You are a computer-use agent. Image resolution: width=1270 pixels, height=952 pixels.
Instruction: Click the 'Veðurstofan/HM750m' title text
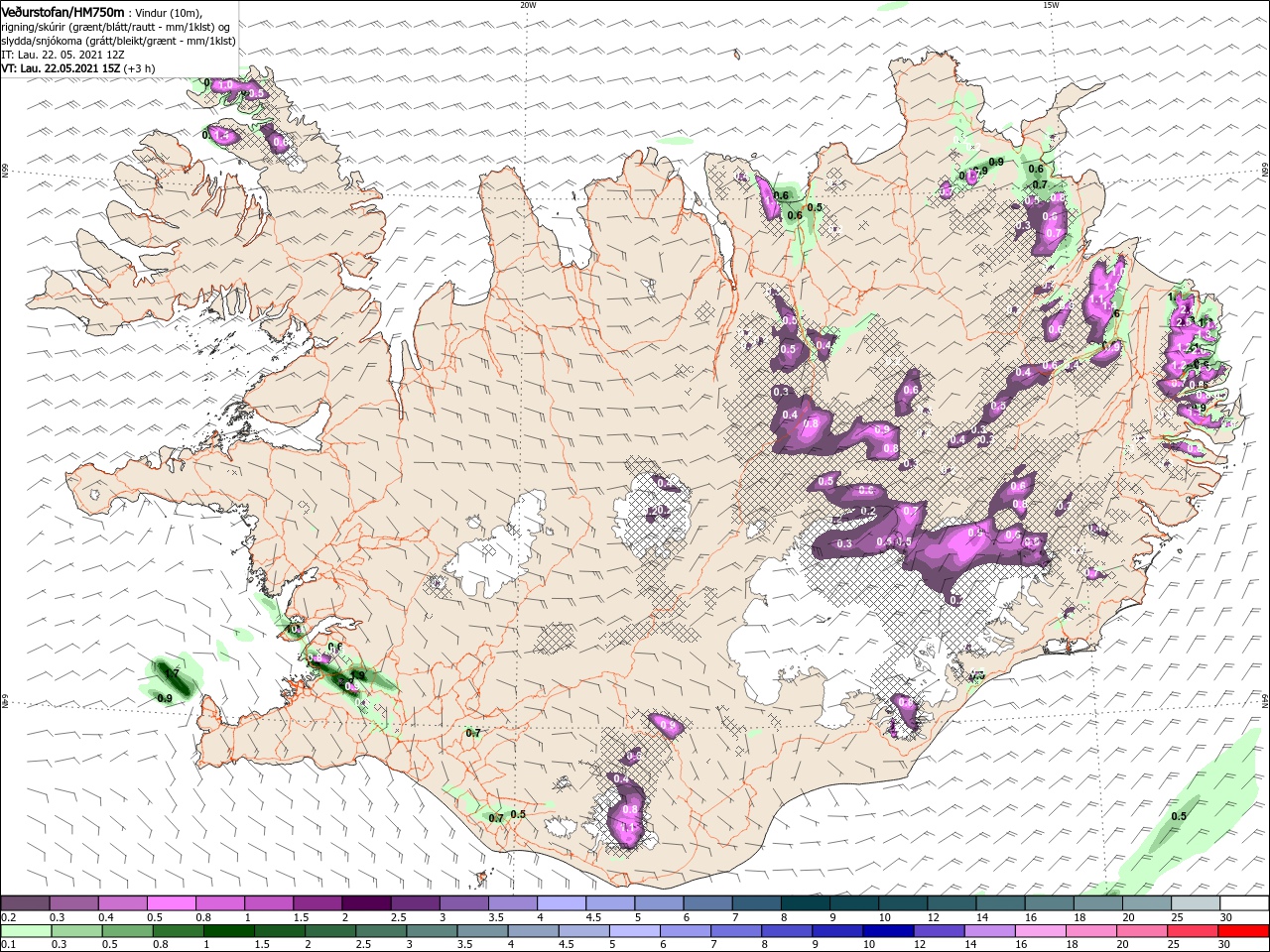tap(63, 11)
